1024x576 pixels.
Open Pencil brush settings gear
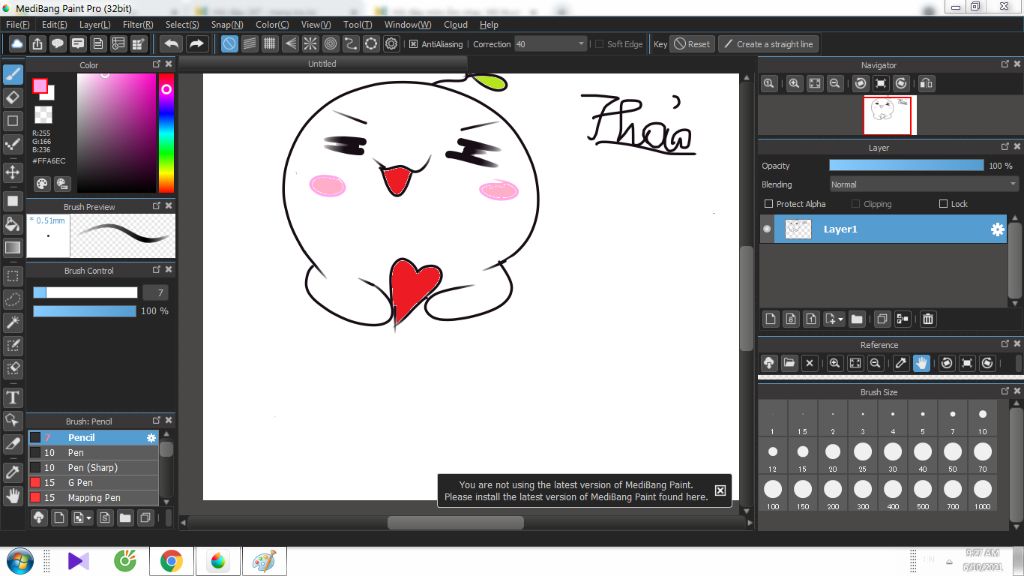pos(151,438)
